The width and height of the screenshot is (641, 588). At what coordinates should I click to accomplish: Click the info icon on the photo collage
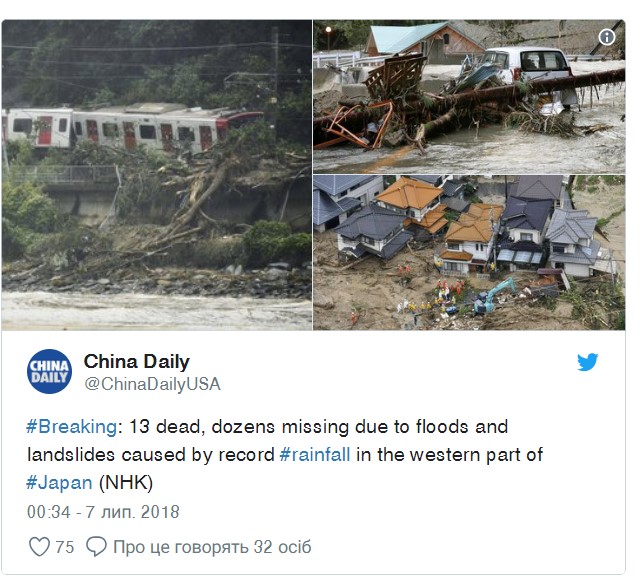point(607,37)
